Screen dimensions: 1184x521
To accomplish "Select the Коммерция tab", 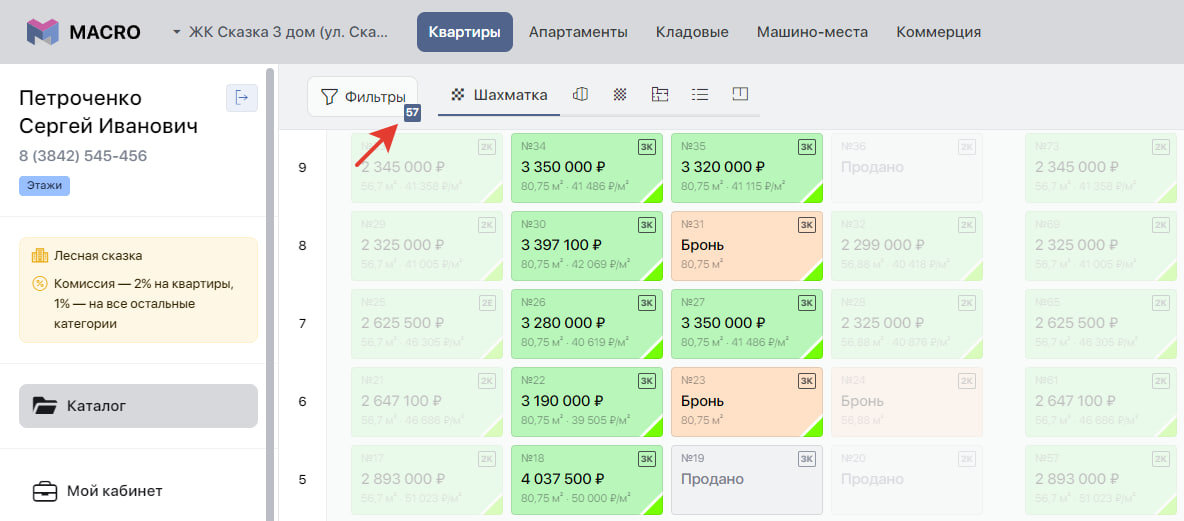I will pos(938,32).
